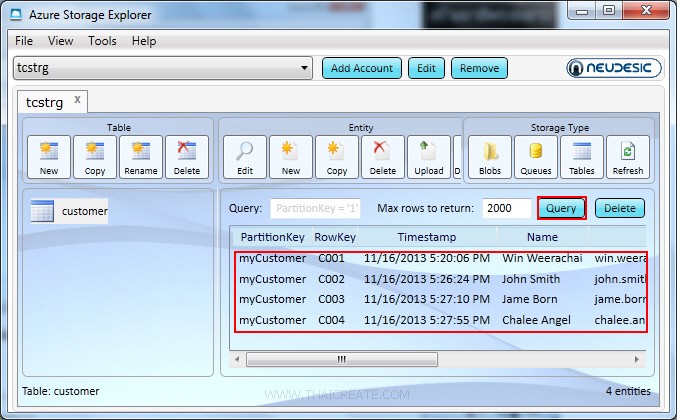Switch to Blobs storage type

click(x=491, y=157)
